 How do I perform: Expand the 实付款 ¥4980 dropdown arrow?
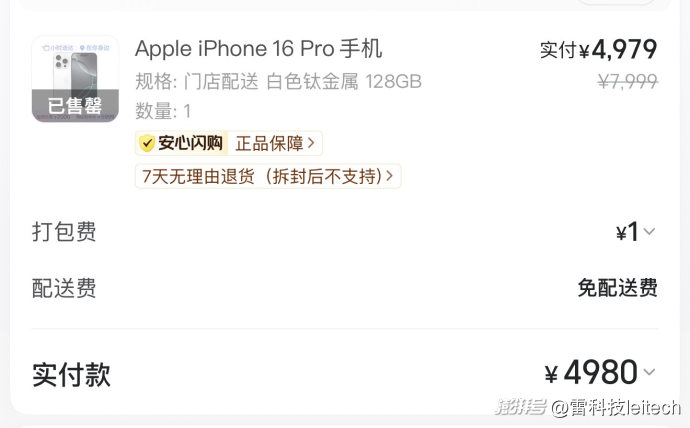click(649, 372)
